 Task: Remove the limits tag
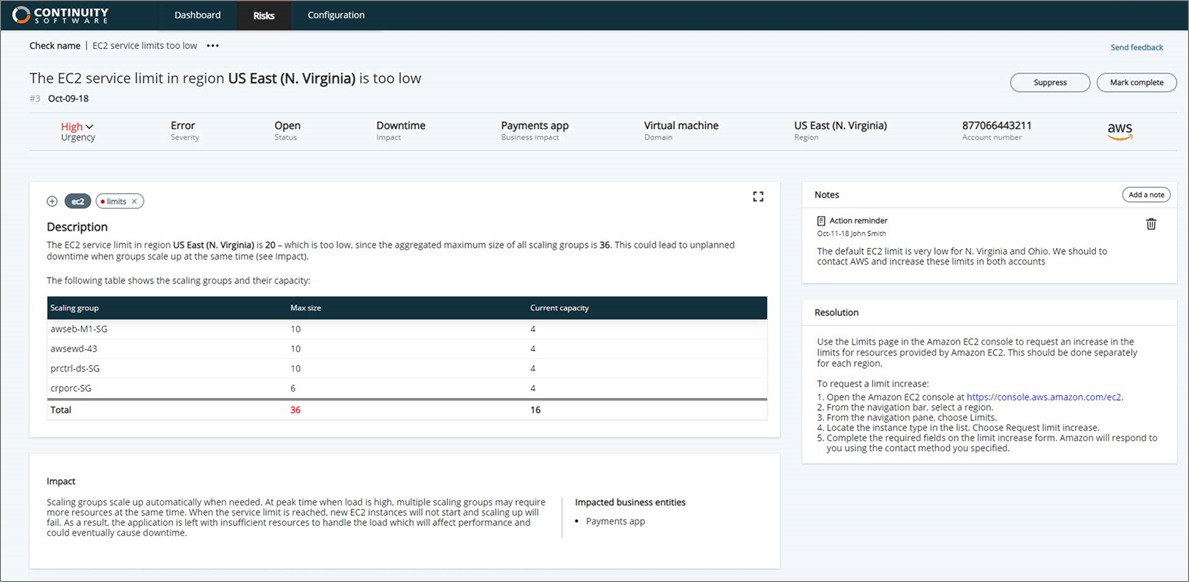pyautogui.click(x=134, y=201)
